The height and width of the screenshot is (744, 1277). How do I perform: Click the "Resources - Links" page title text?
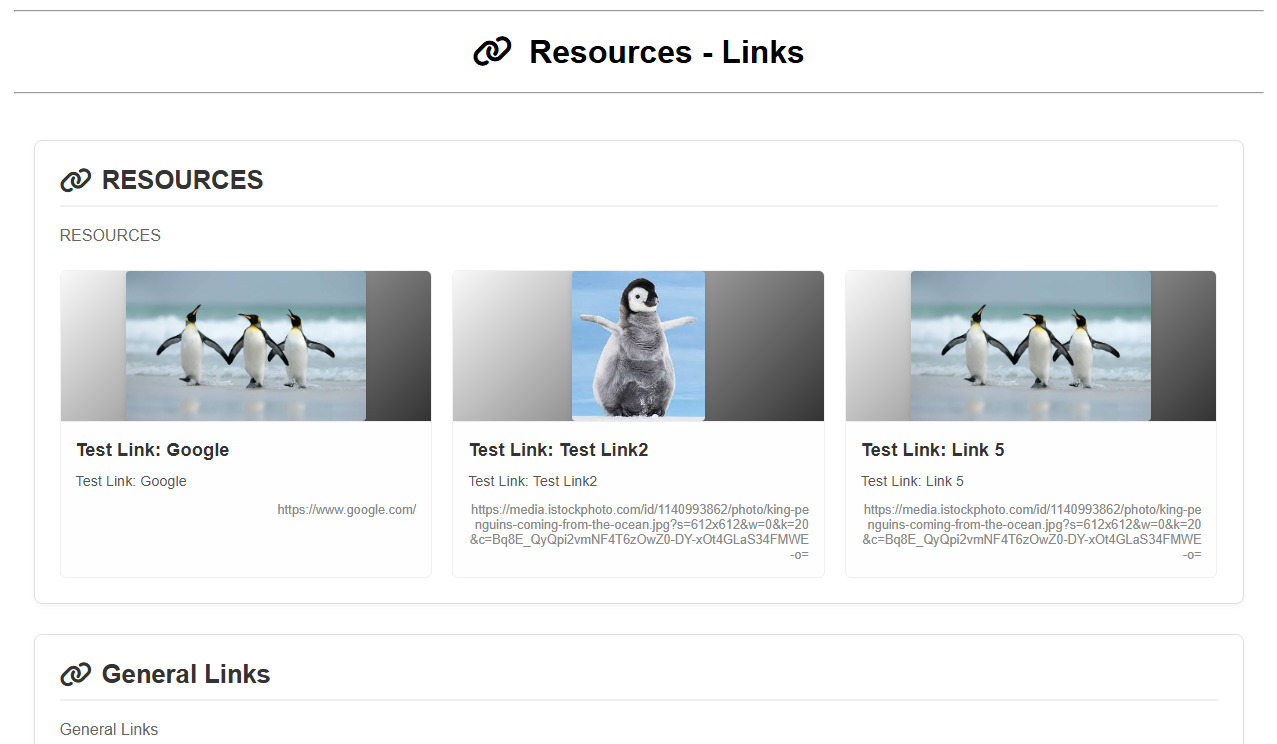click(666, 52)
